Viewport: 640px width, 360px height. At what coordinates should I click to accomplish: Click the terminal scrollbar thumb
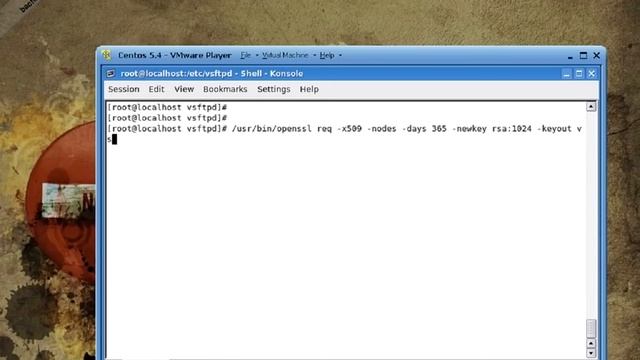coord(591,329)
